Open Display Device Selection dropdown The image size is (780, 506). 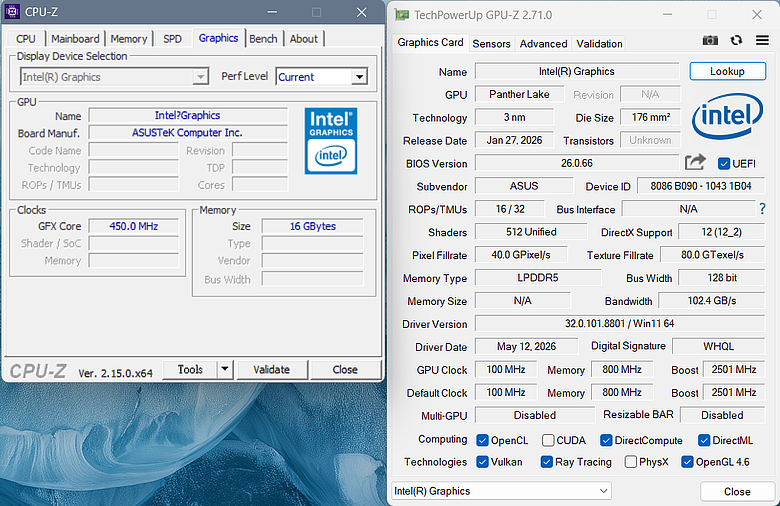click(114, 77)
